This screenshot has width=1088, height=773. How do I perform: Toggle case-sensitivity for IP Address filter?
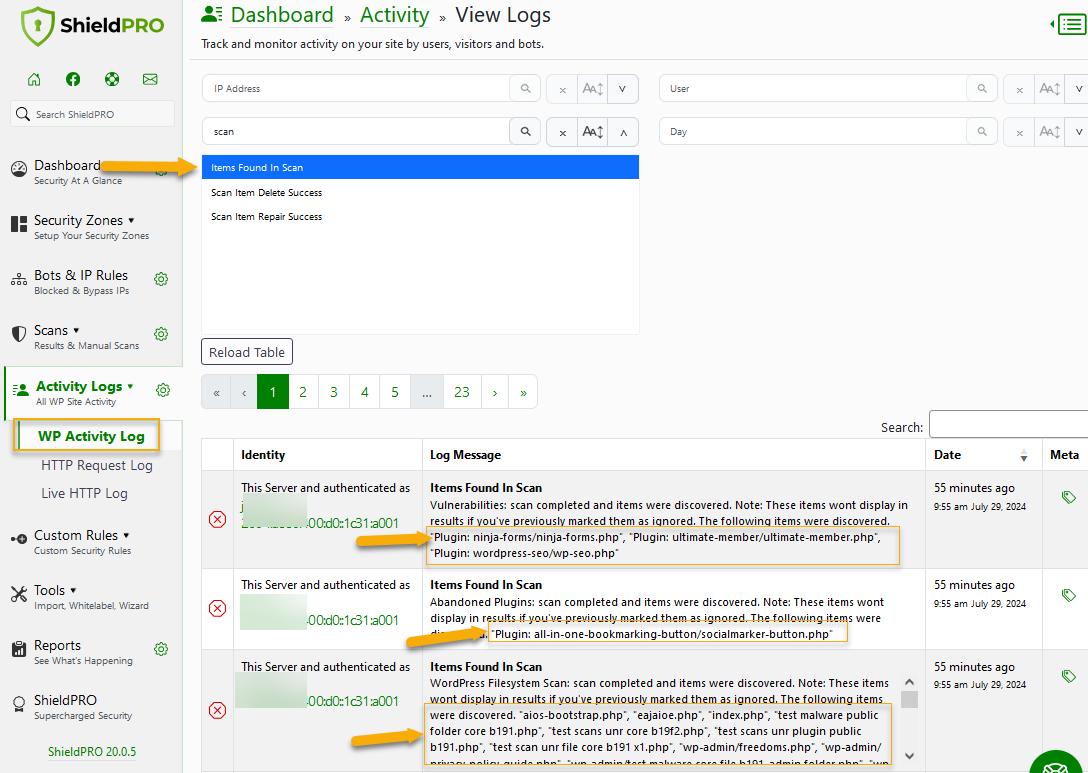(593, 90)
